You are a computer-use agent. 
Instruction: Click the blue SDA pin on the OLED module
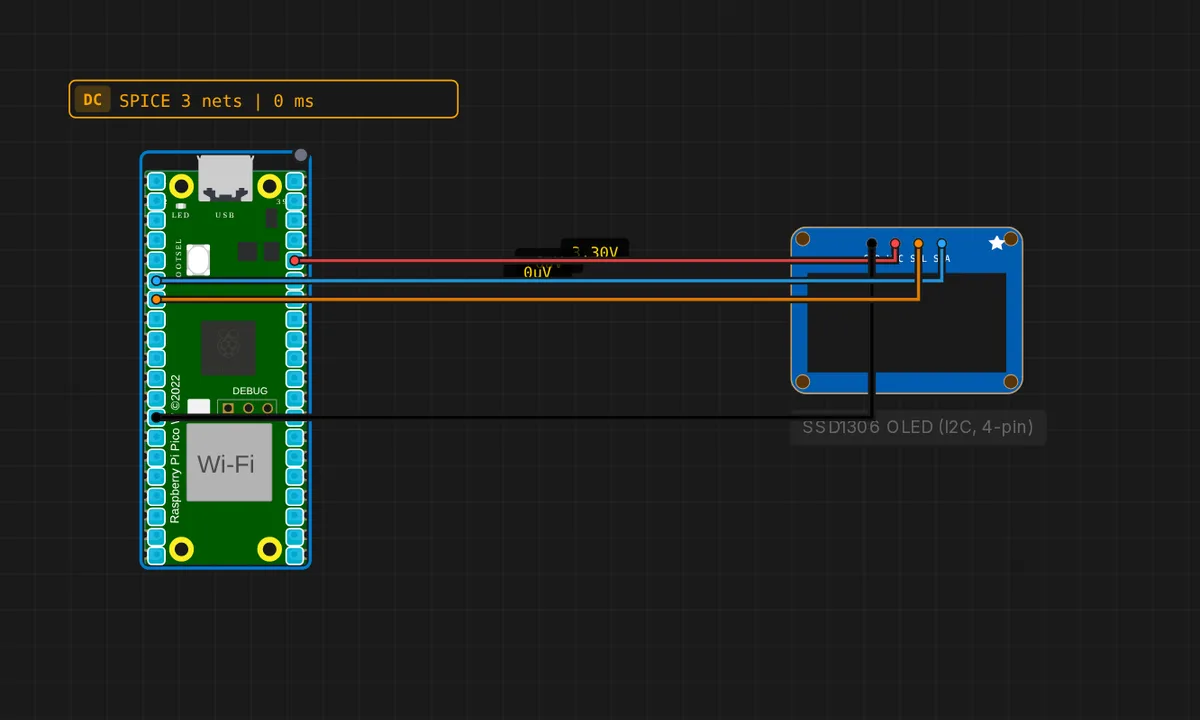coord(941,243)
